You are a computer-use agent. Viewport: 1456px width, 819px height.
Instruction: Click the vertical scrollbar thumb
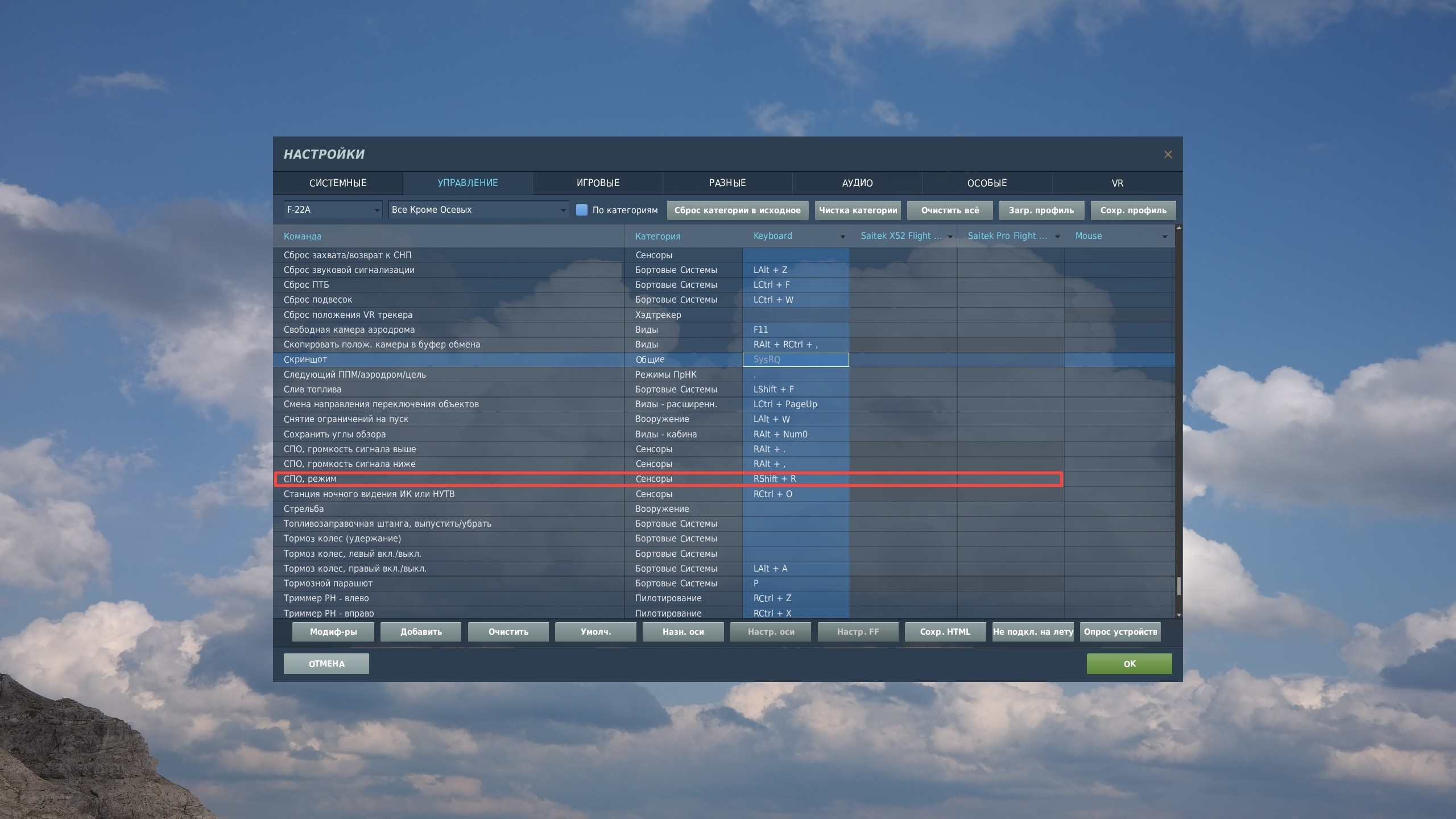(1179, 586)
